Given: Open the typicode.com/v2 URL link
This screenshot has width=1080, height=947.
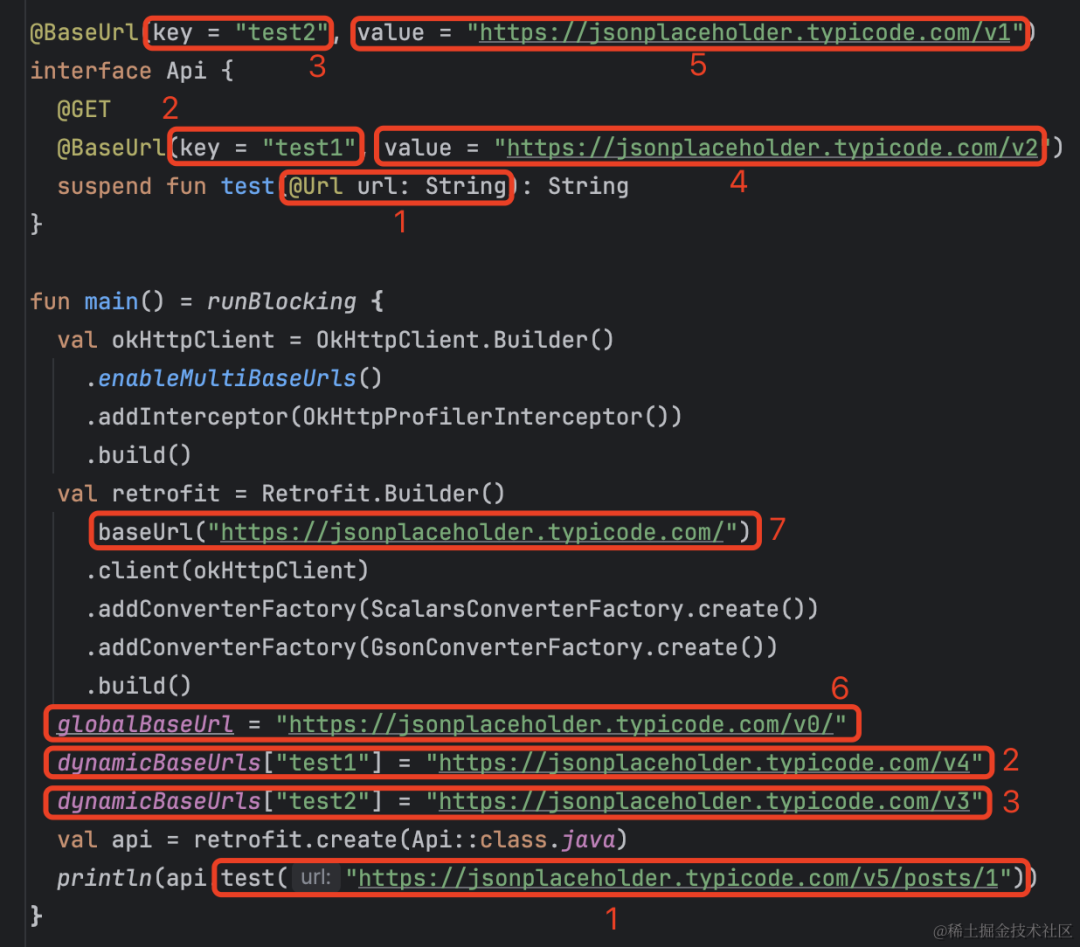Looking at the screenshot, I should 772,147.
